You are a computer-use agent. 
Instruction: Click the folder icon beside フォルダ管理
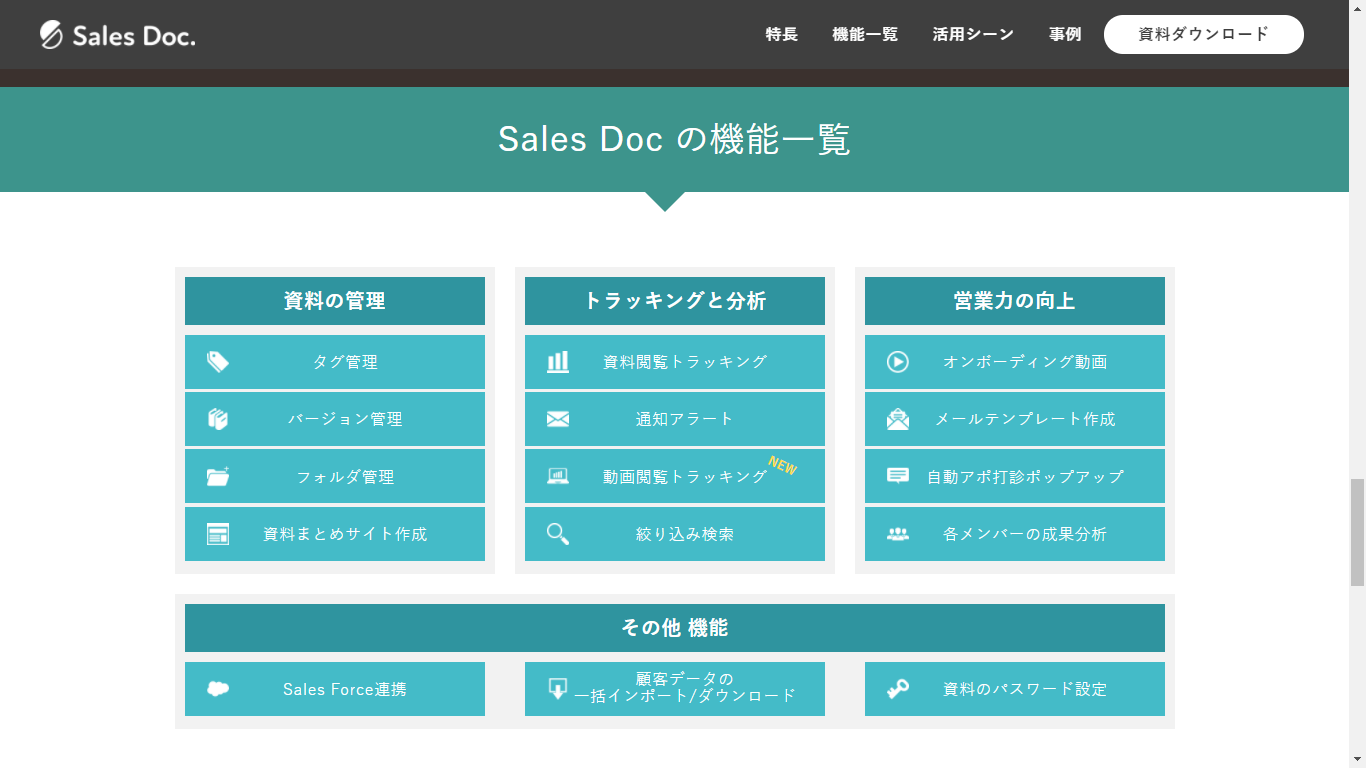(x=218, y=476)
